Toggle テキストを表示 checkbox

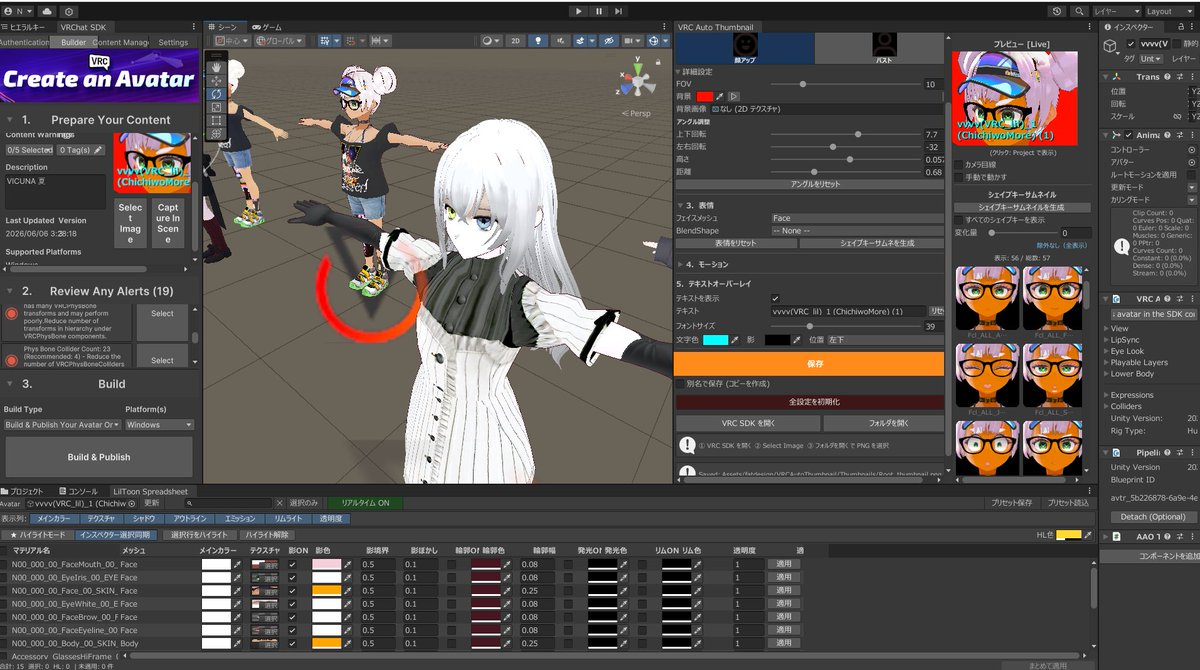[x=775, y=298]
